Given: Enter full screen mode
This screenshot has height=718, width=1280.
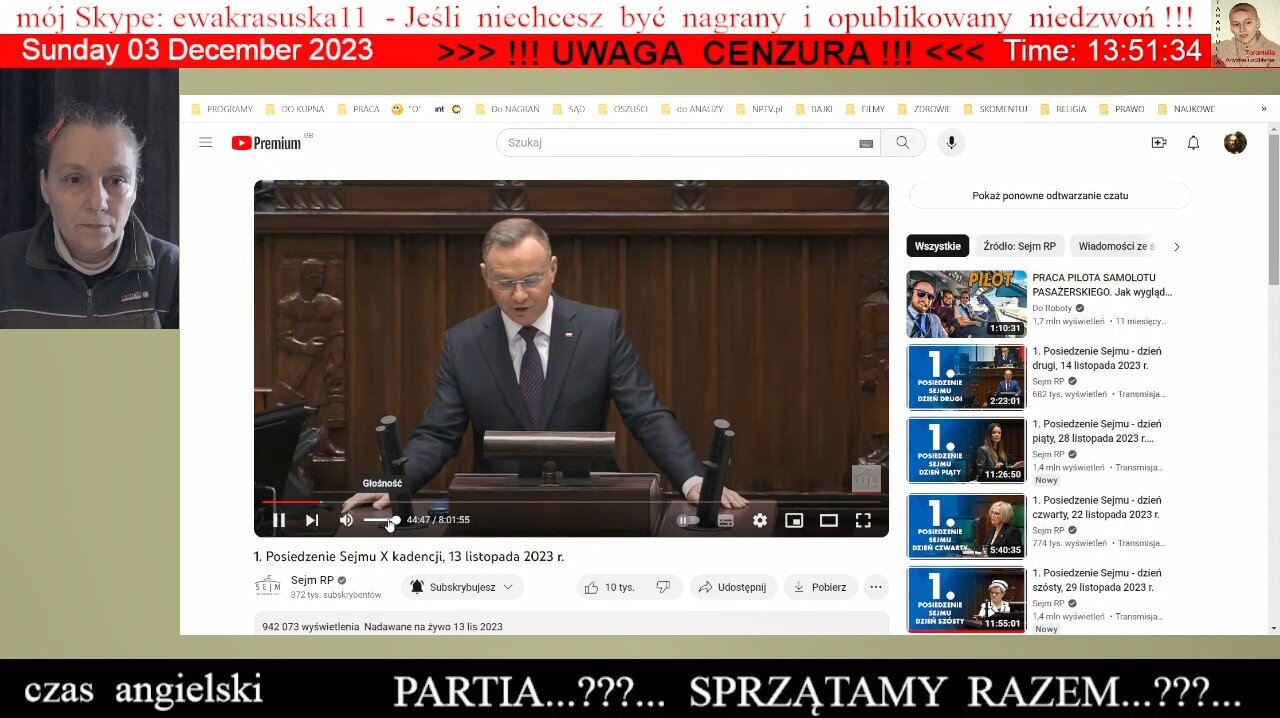Looking at the screenshot, I should click(863, 520).
